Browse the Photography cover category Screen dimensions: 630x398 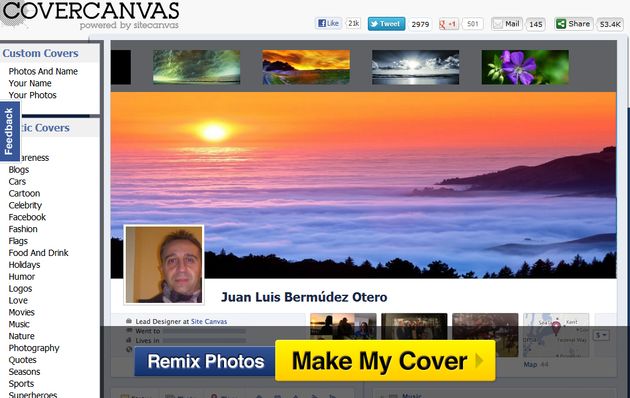coord(34,348)
